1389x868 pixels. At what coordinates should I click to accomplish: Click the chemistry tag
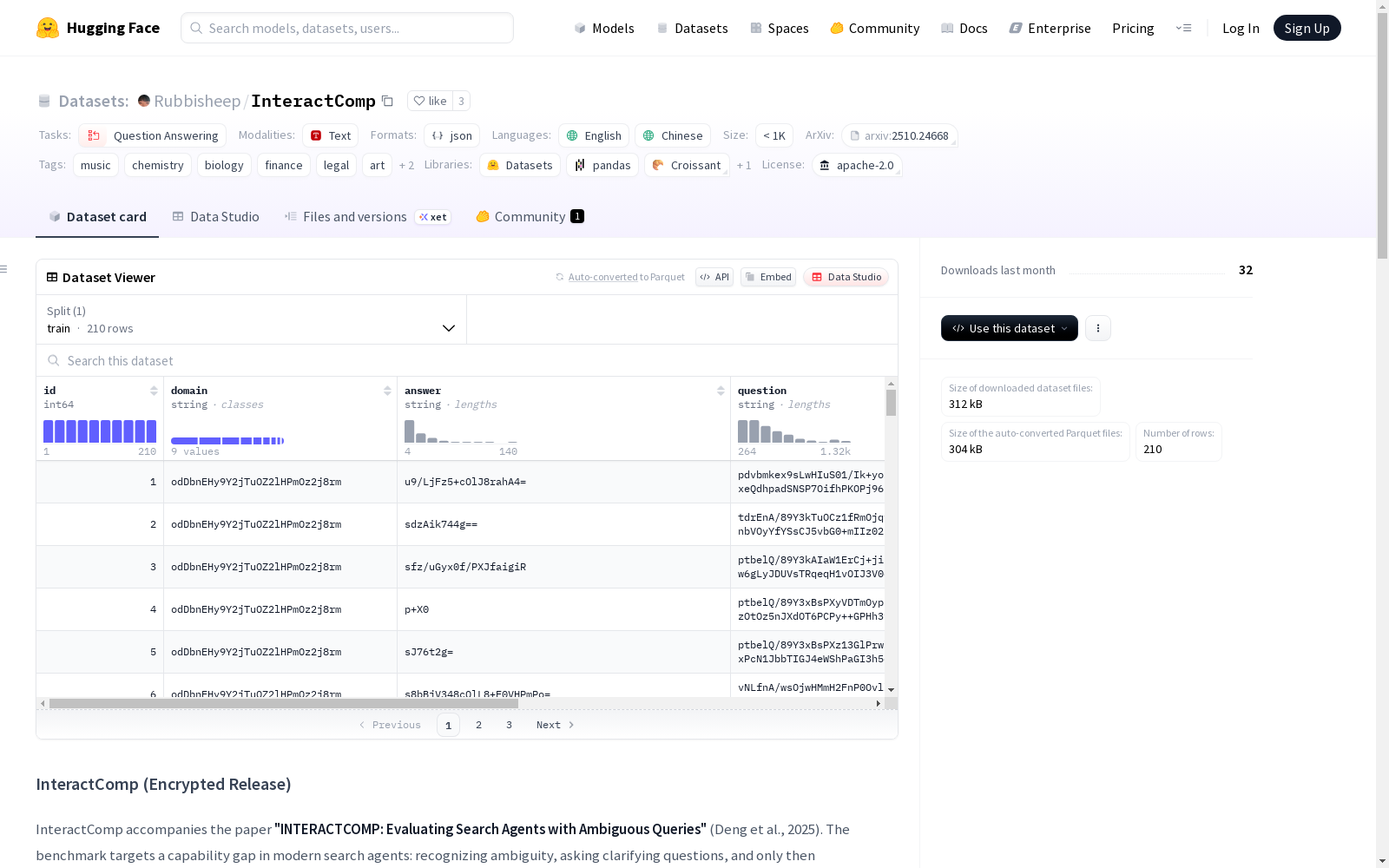[158, 165]
